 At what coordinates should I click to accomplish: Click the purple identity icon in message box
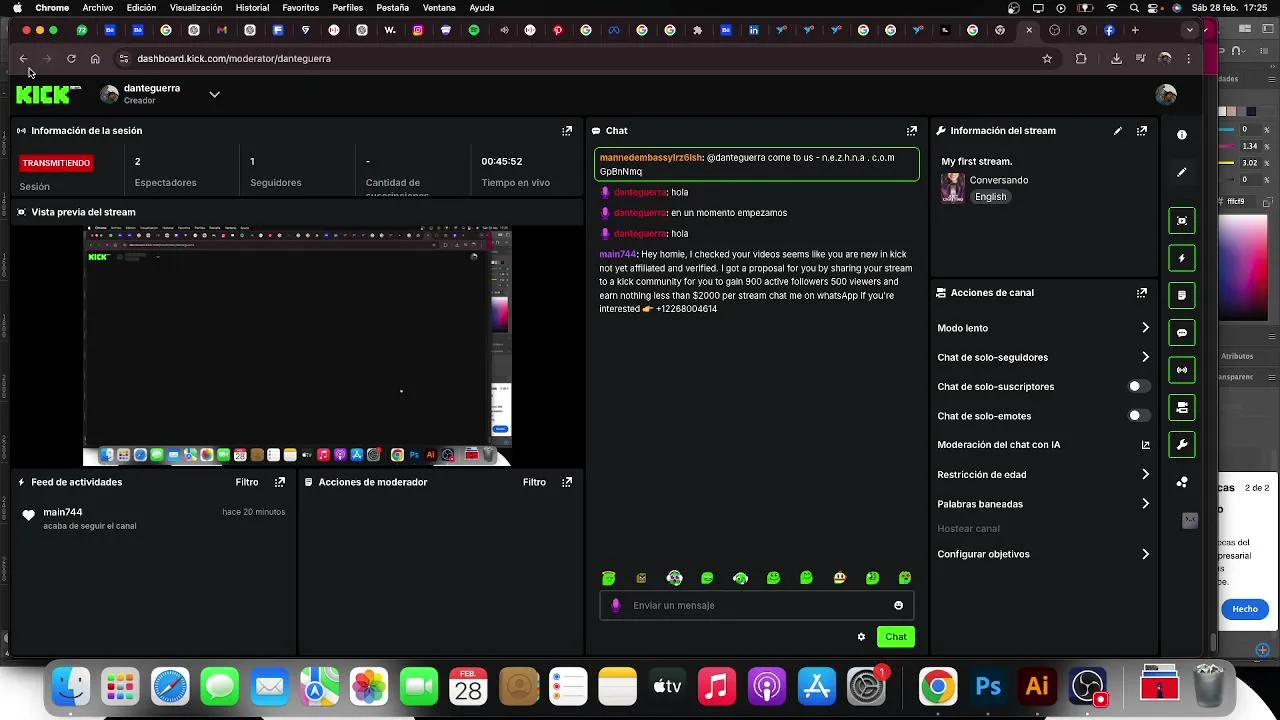tap(616, 605)
